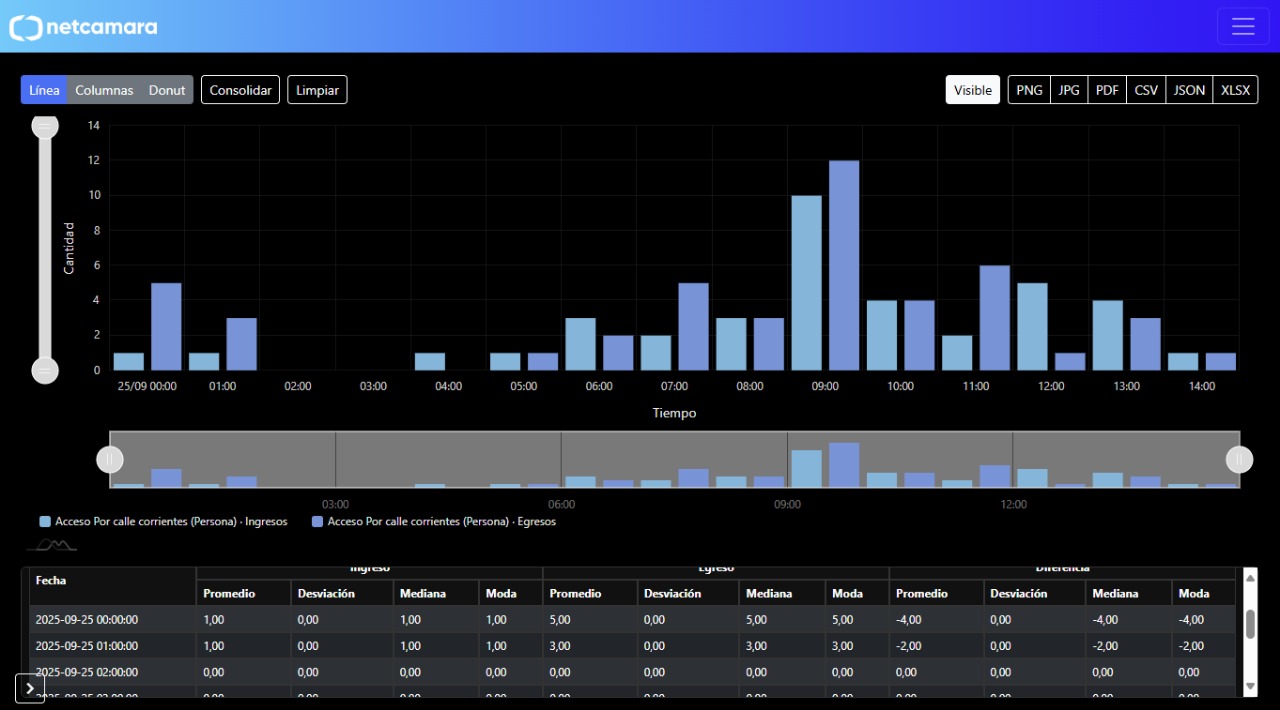Export the chart as PDF
The image size is (1280, 710).
(1107, 90)
